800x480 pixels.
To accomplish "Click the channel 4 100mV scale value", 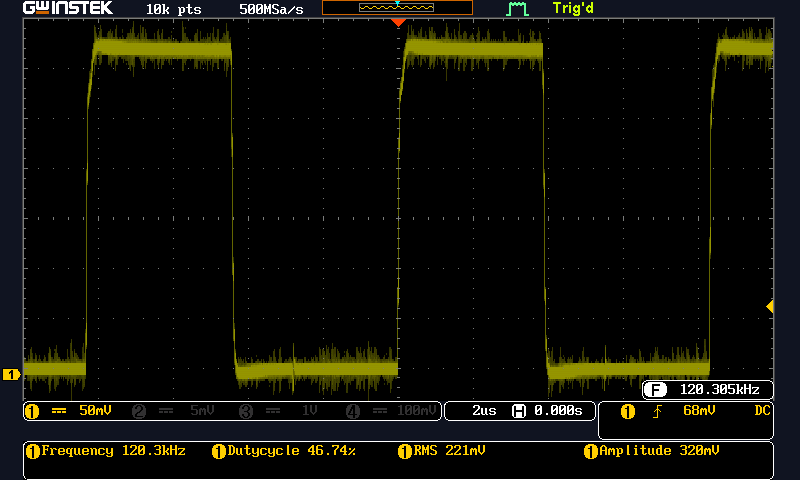I will [x=416, y=411].
